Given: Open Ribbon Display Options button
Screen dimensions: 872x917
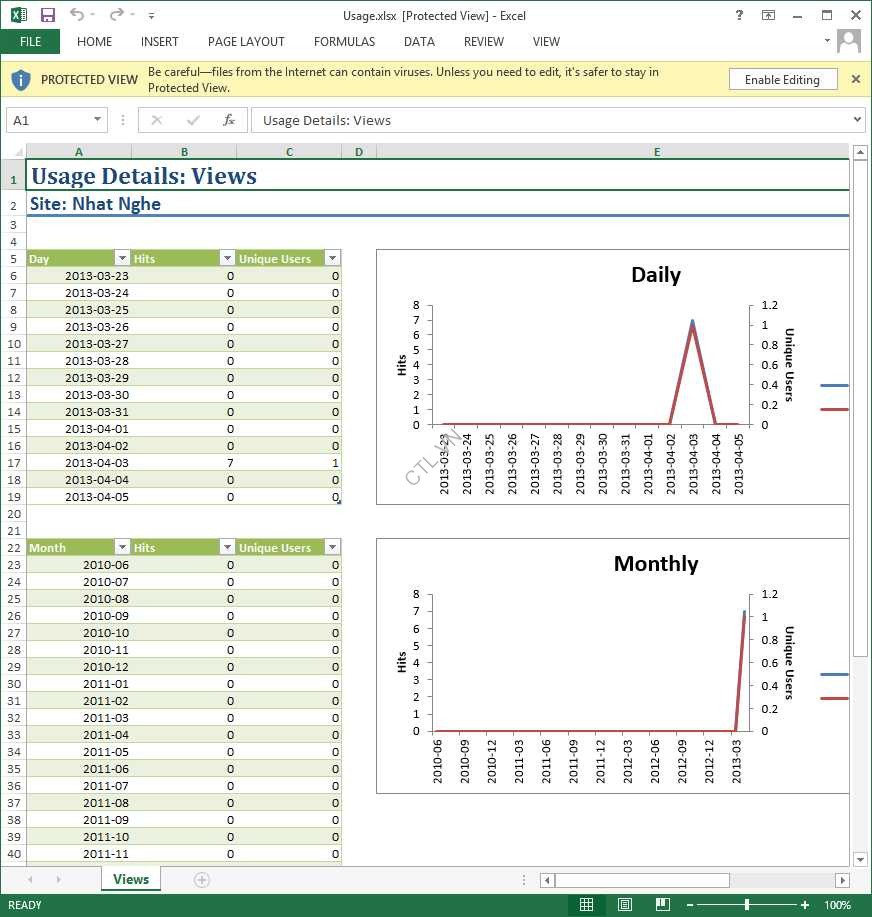Looking at the screenshot, I should point(768,15).
